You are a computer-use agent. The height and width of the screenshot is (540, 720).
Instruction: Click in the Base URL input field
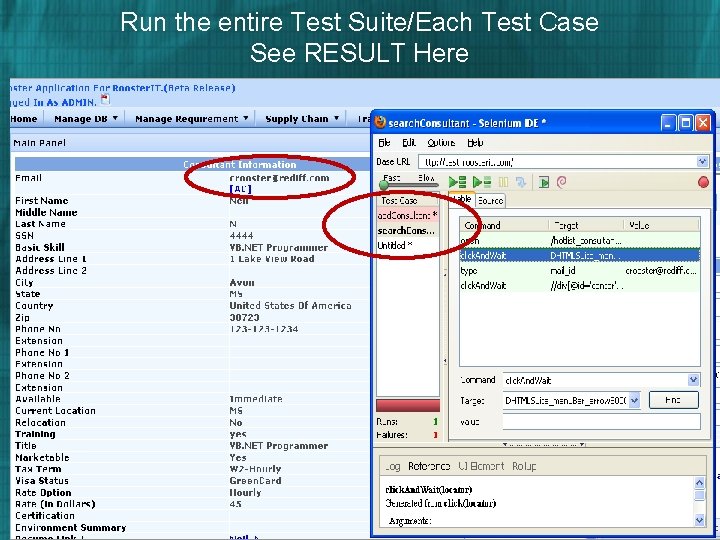557,162
